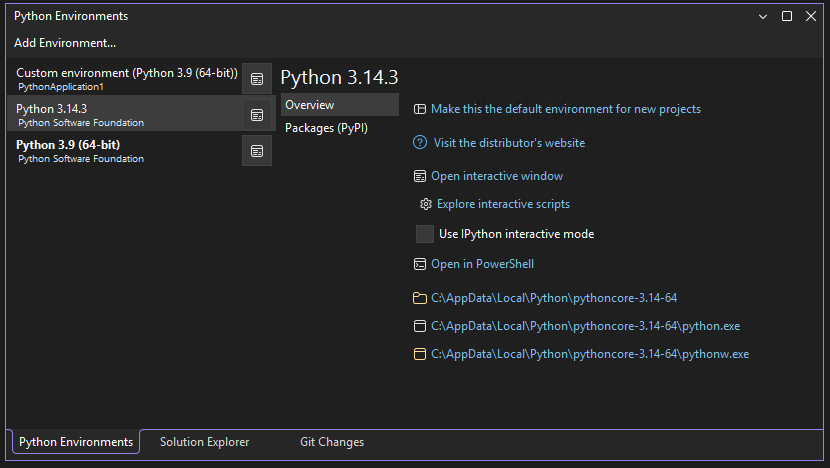Switch to the Solution Explorer tab

(x=204, y=442)
